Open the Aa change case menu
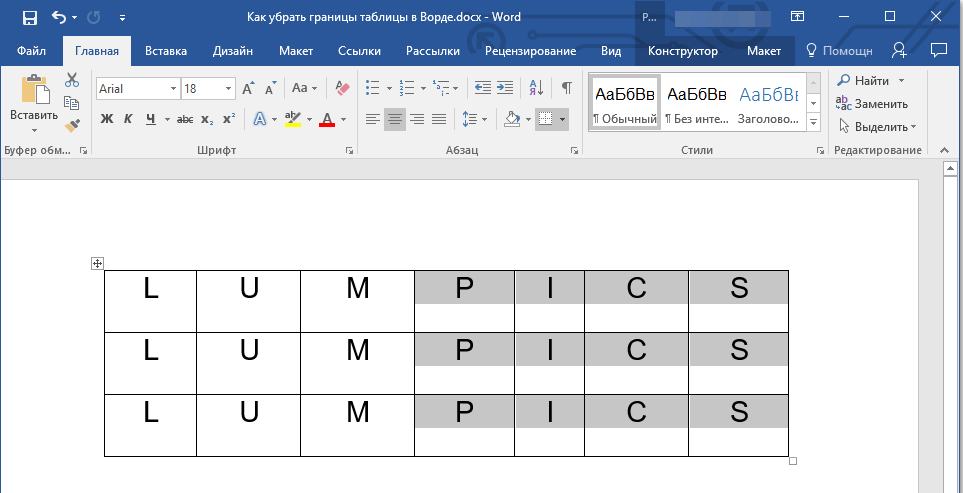Image resolution: width=963 pixels, height=493 pixels. [x=304, y=88]
